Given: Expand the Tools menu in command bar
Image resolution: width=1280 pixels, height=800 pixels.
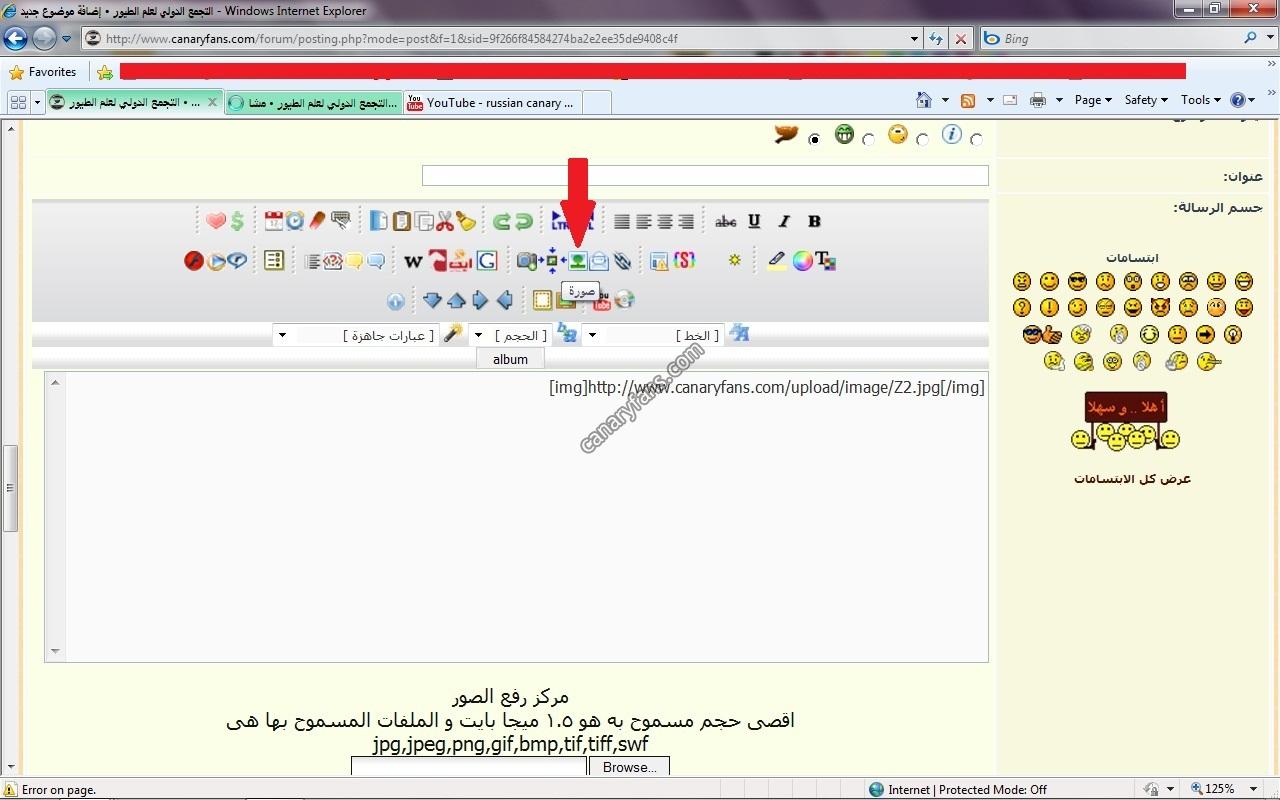Looking at the screenshot, I should 1201,100.
